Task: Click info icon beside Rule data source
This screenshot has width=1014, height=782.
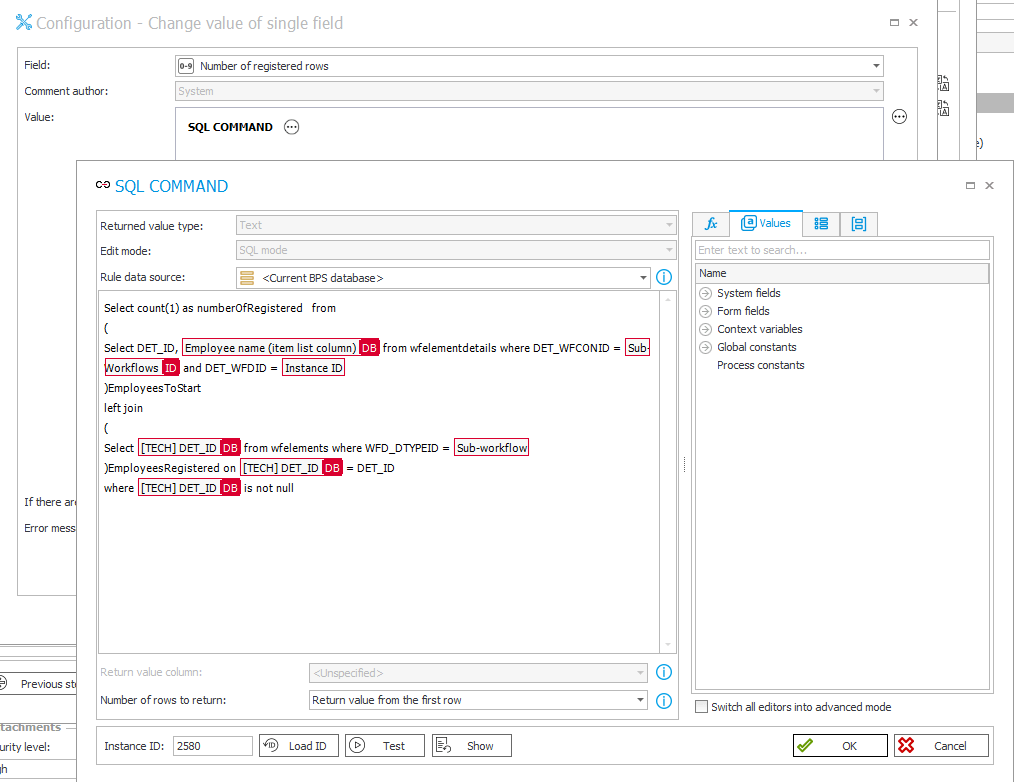Action: (x=663, y=277)
